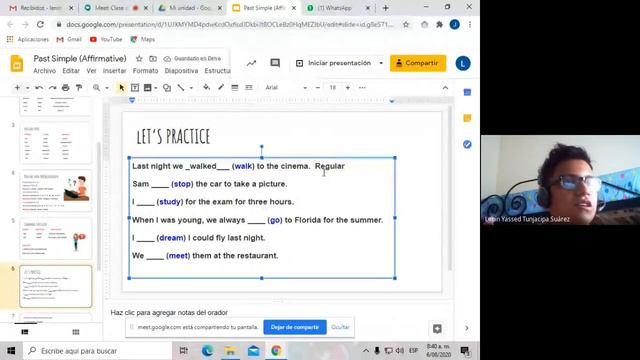The width and height of the screenshot is (640, 360).
Task: Open the Keep notes side panel icon
Action: [x=467, y=118]
